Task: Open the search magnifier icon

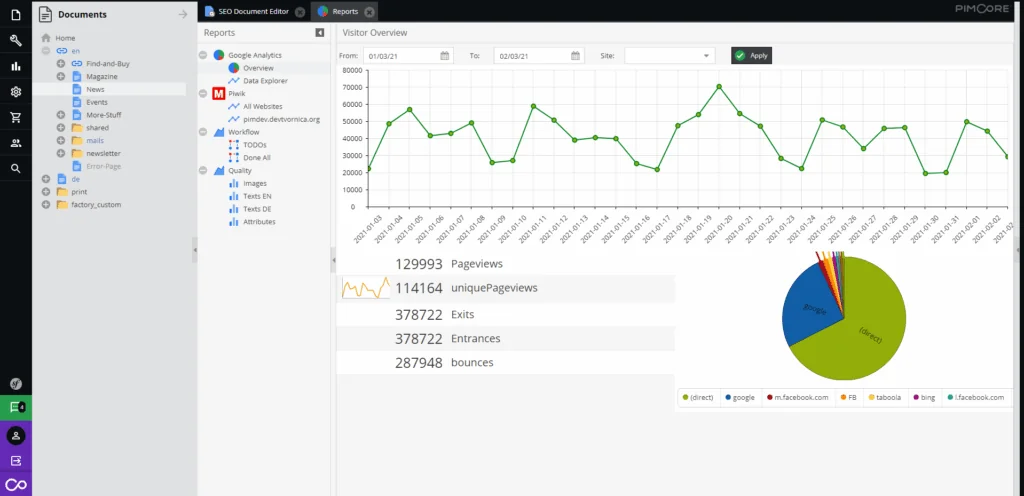Action: point(16,168)
